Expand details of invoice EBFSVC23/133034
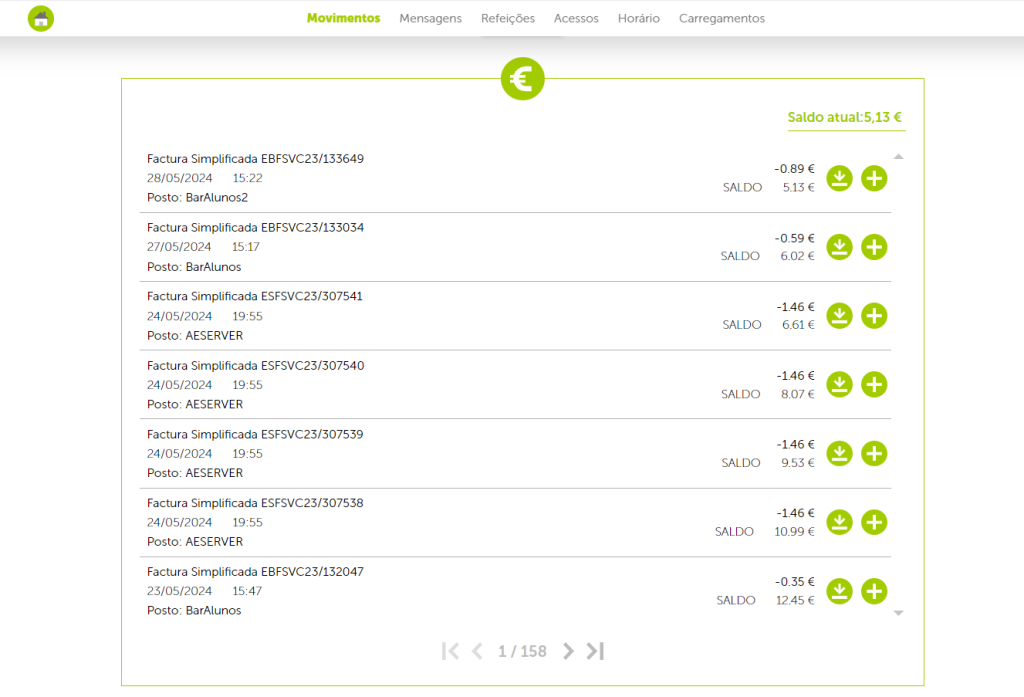The height and width of the screenshot is (697, 1024). (x=874, y=247)
